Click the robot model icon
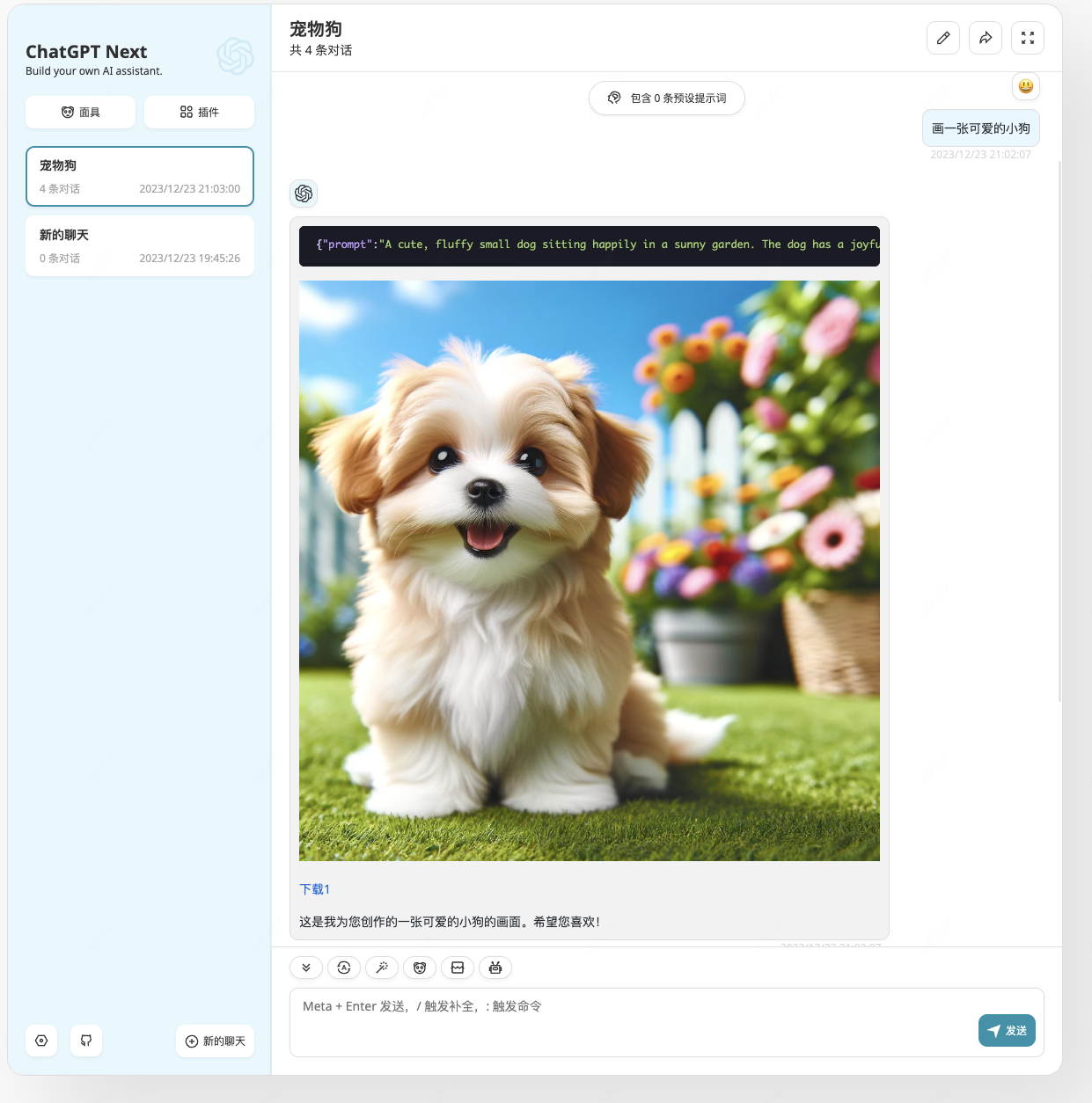The height and width of the screenshot is (1103, 1092). pyautogui.click(x=495, y=968)
